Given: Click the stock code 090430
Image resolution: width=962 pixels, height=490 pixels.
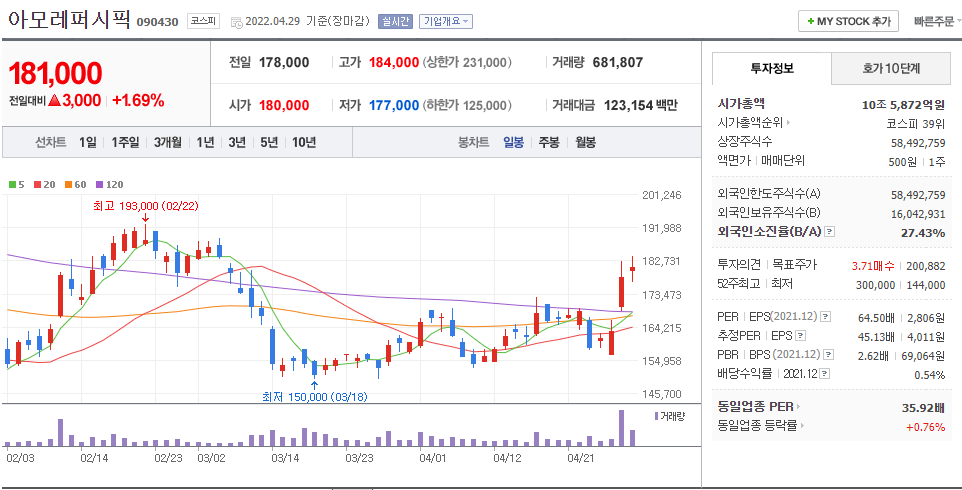Looking at the screenshot, I should (x=157, y=22).
